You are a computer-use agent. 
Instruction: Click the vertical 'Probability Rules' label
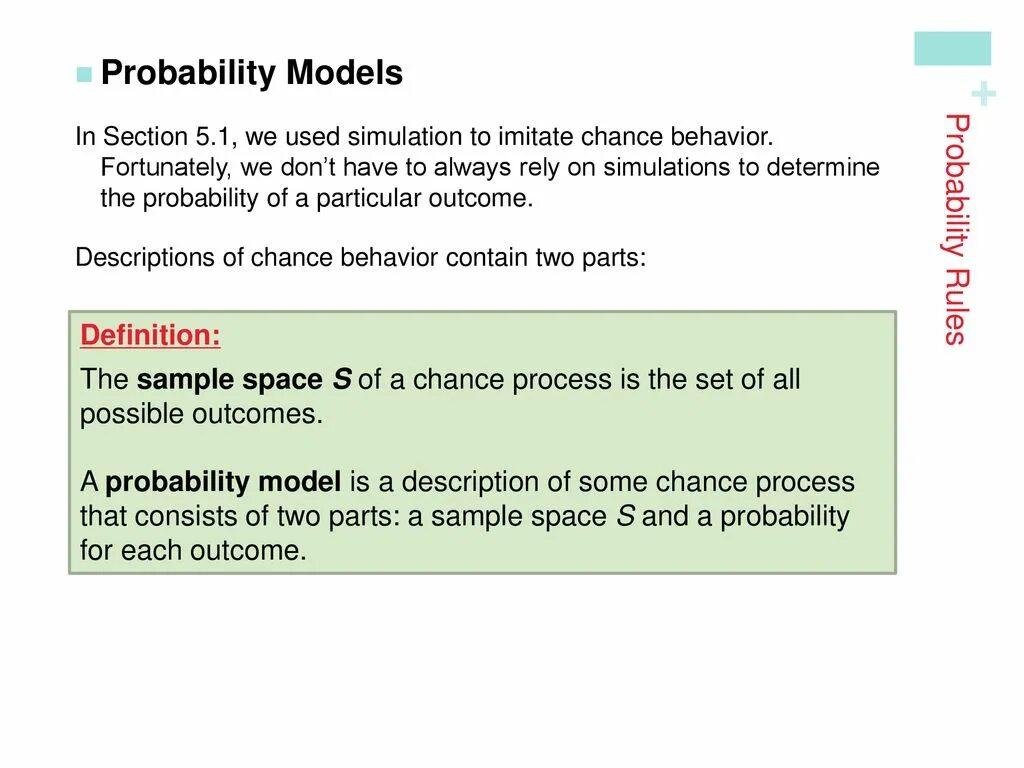[x=957, y=229]
